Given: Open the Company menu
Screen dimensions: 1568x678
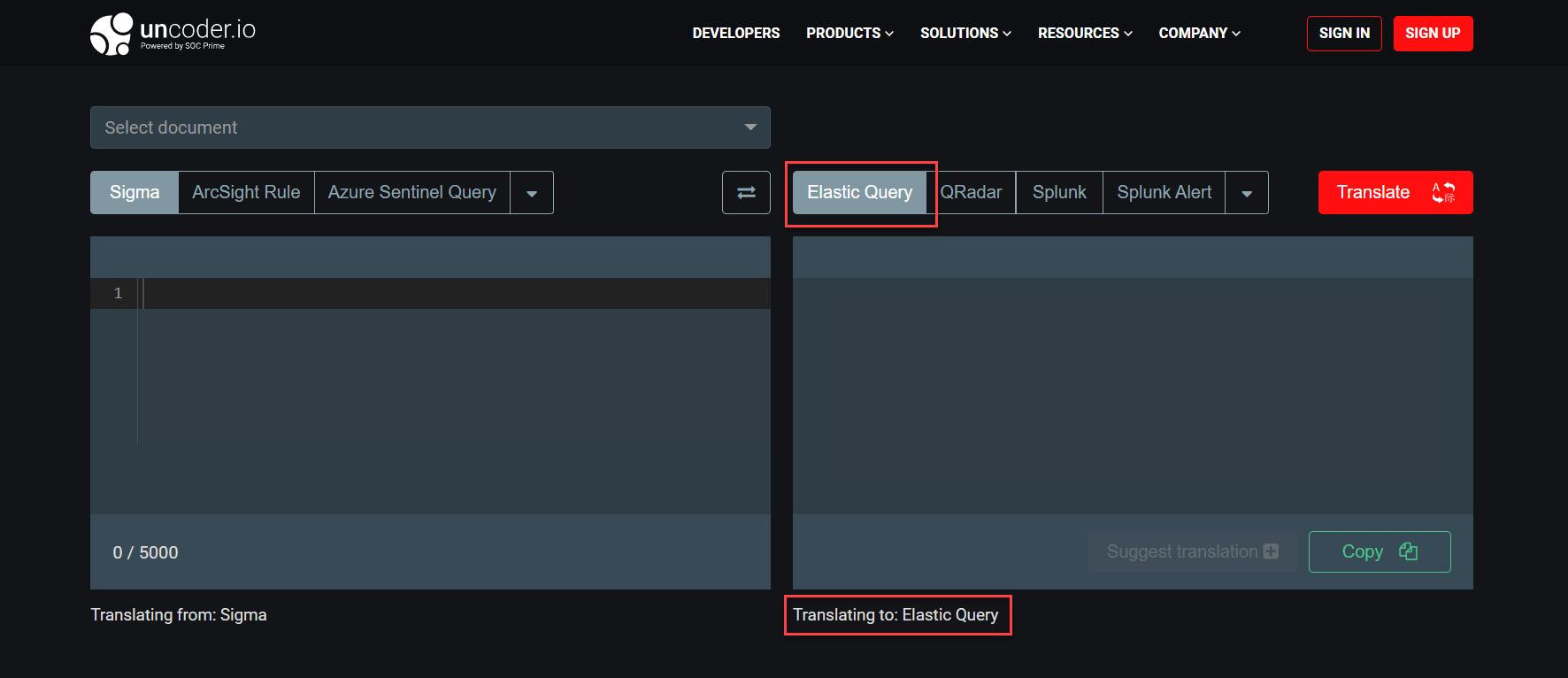Looking at the screenshot, I should point(1199,33).
